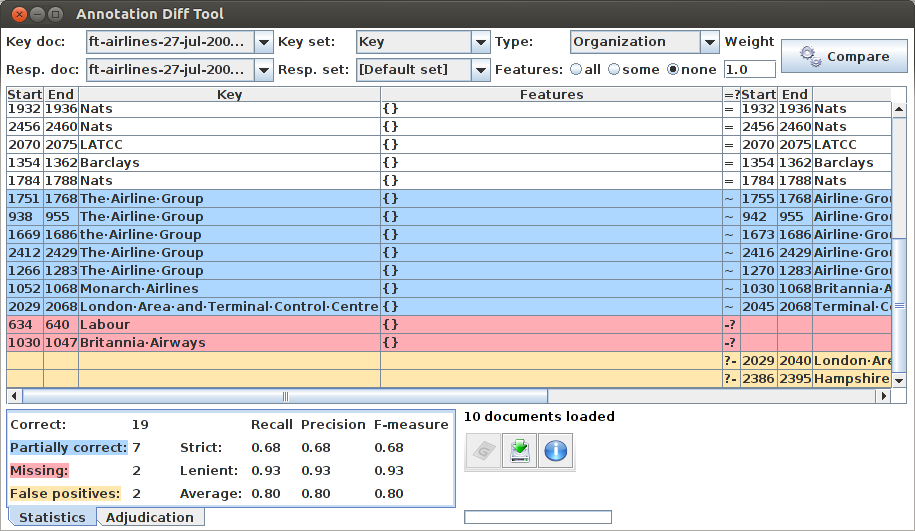Click the left End column header
The image size is (915, 531).
pyautogui.click(x=61, y=95)
